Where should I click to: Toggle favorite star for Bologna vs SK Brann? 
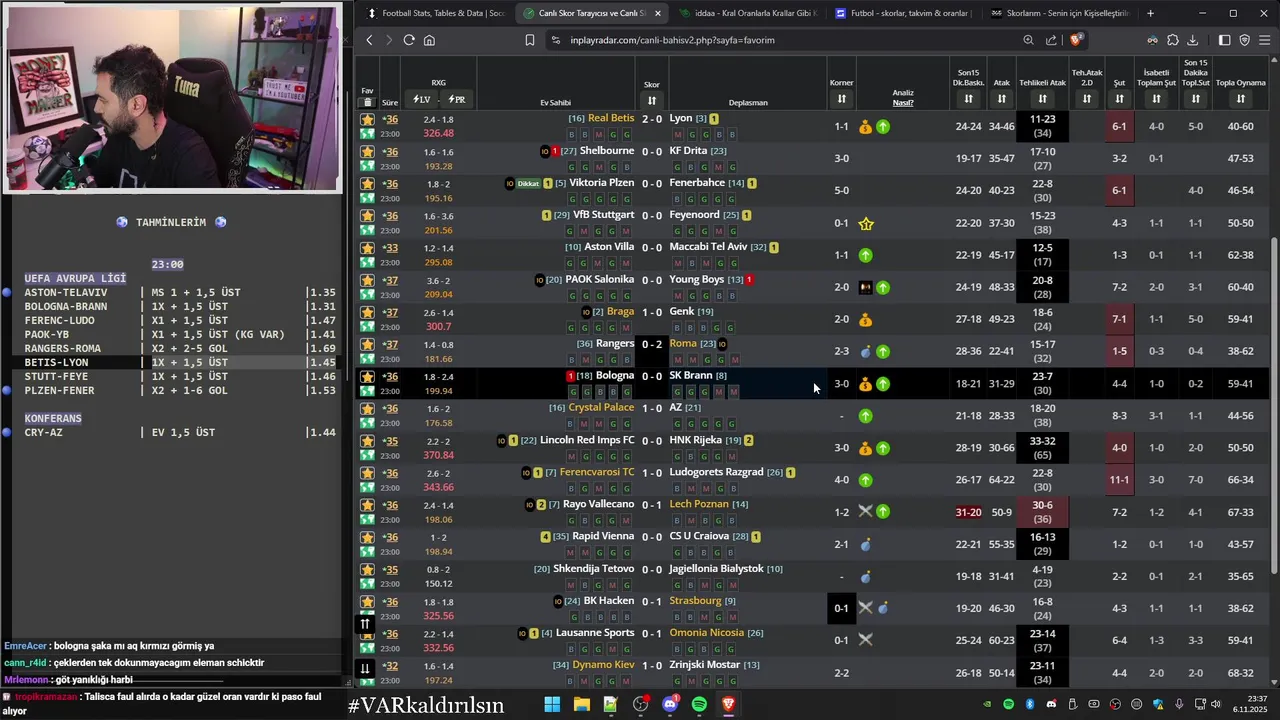(x=367, y=376)
